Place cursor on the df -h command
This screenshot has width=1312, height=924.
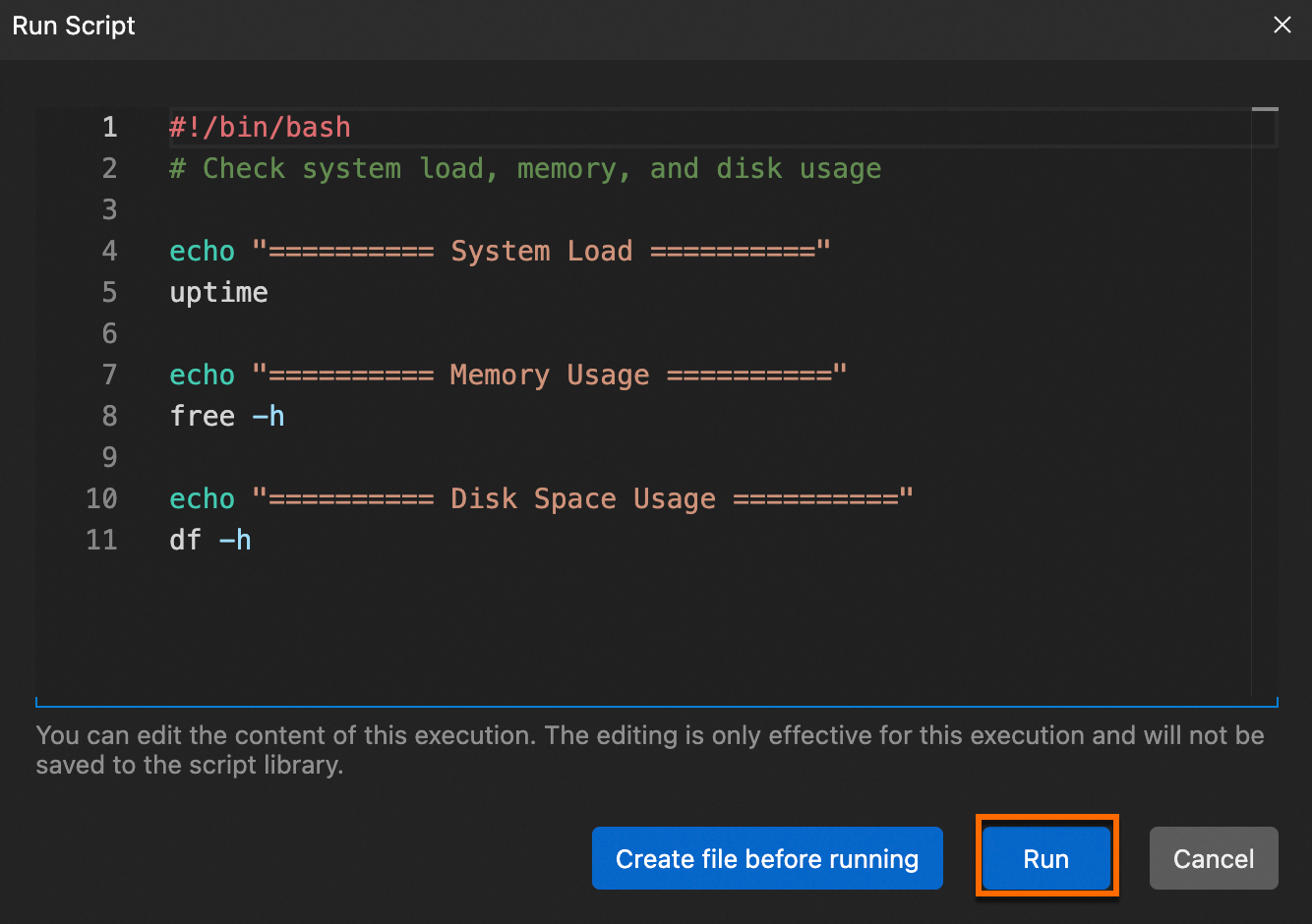210,541
